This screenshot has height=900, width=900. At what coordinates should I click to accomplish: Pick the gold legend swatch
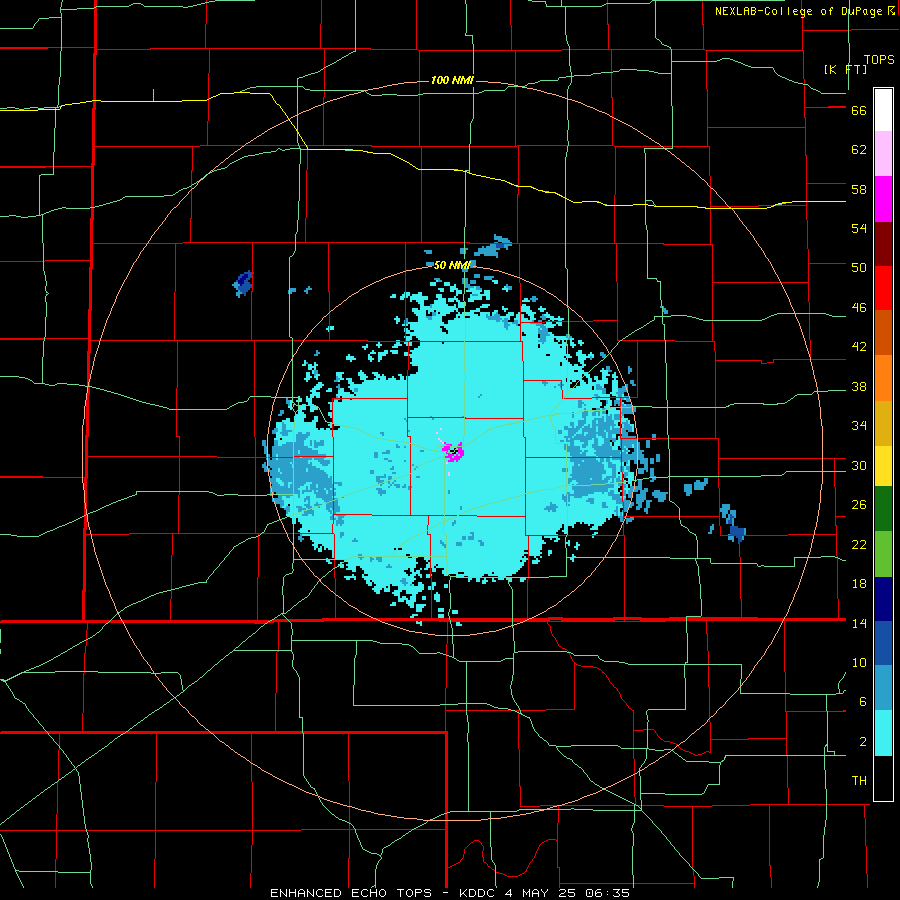[x=883, y=423]
